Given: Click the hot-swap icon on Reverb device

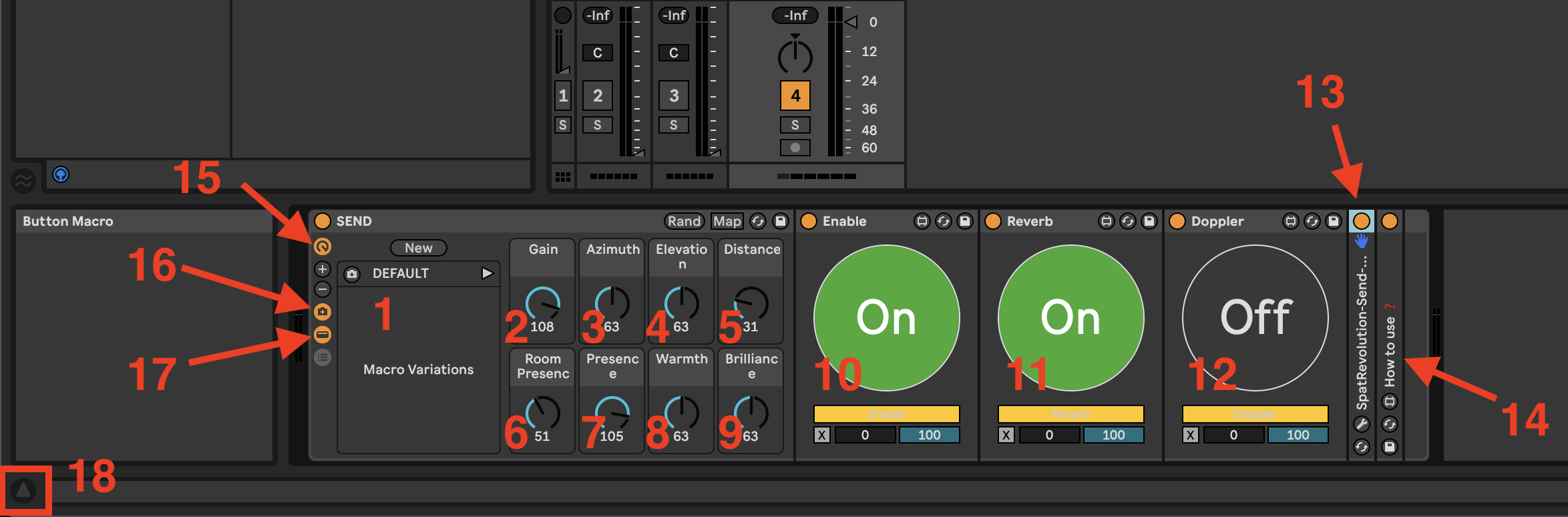Looking at the screenshot, I should (1127, 221).
